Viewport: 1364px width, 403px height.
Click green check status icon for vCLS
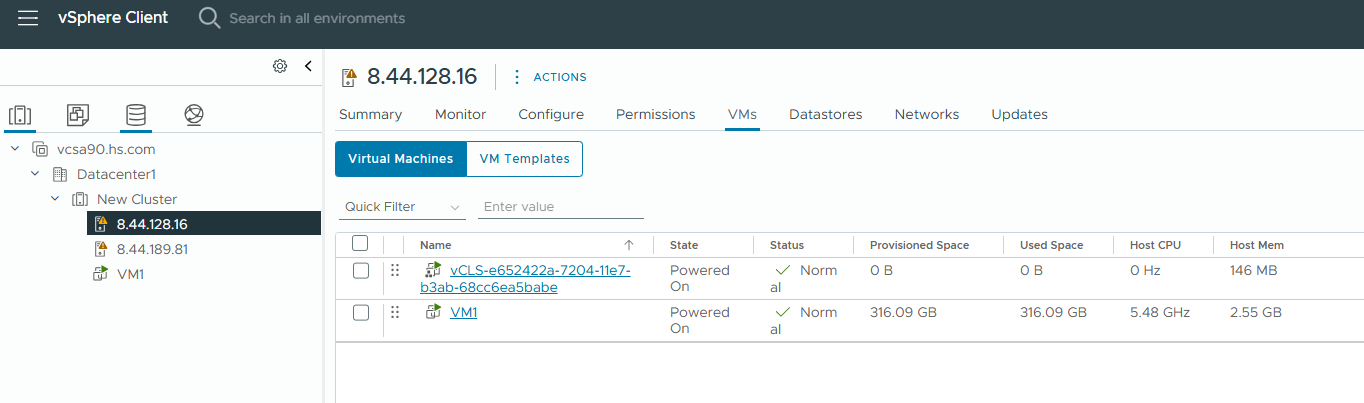783,270
